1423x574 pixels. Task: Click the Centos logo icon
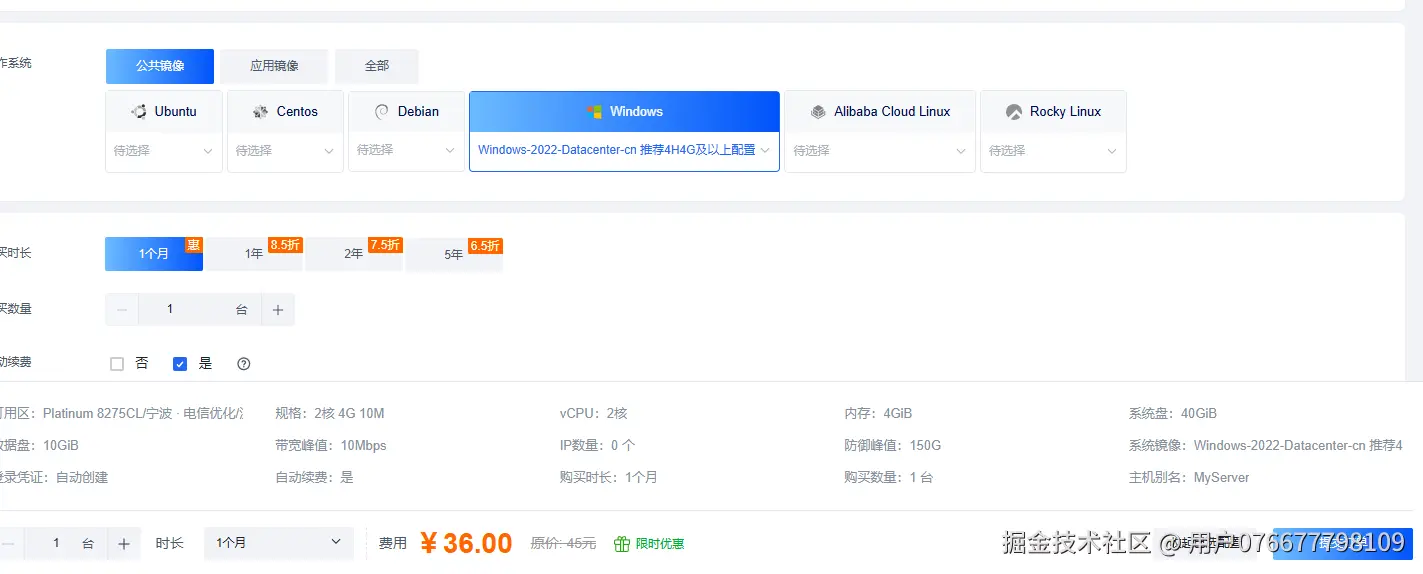261,112
